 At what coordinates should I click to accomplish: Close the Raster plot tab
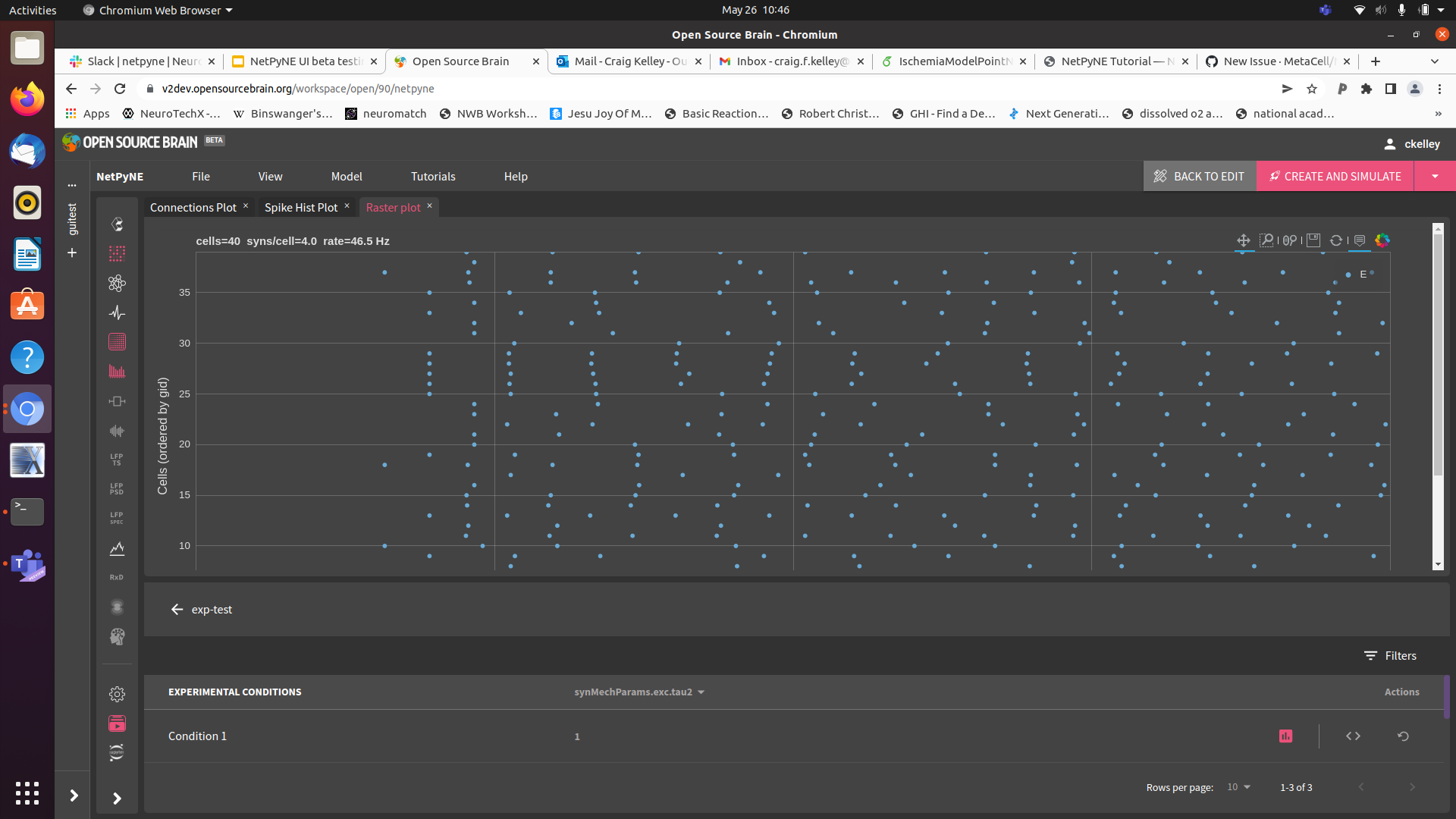coord(429,206)
